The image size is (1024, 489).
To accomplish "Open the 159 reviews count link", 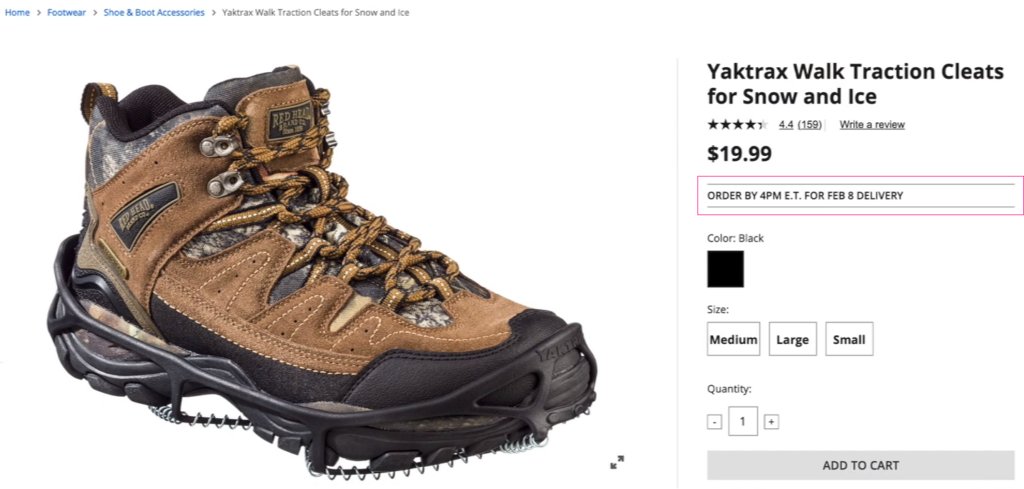I will pos(810,125).
